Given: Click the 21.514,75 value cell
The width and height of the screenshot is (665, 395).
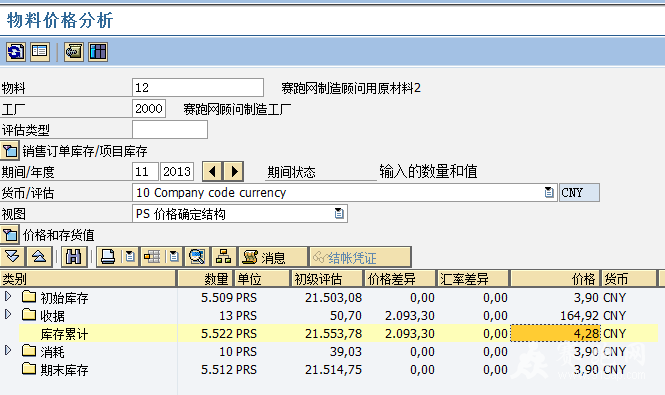Looking at the screenshot, I should 333,370.
